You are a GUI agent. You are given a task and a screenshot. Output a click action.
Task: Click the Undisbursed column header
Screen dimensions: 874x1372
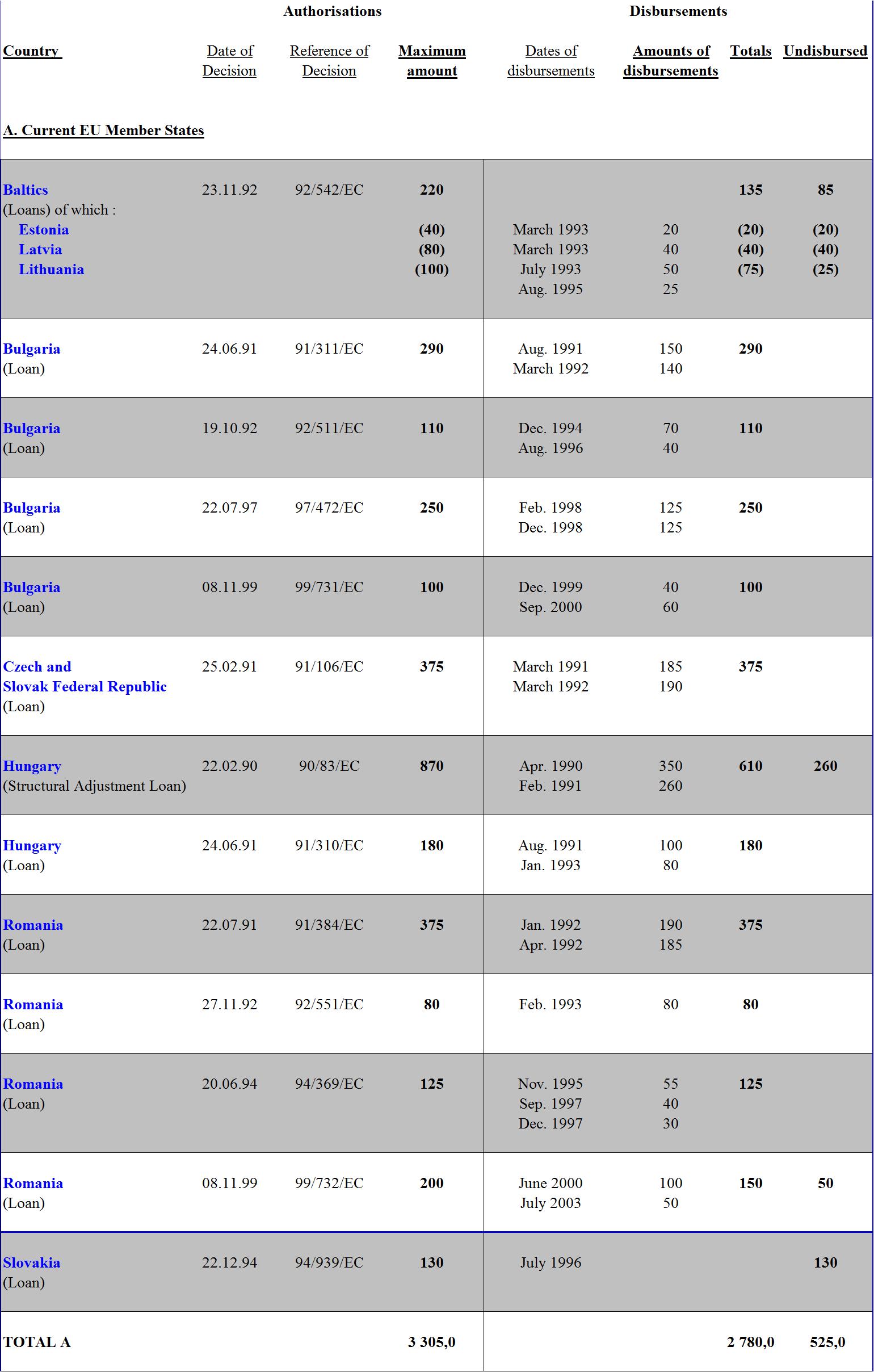pos(825,51)
